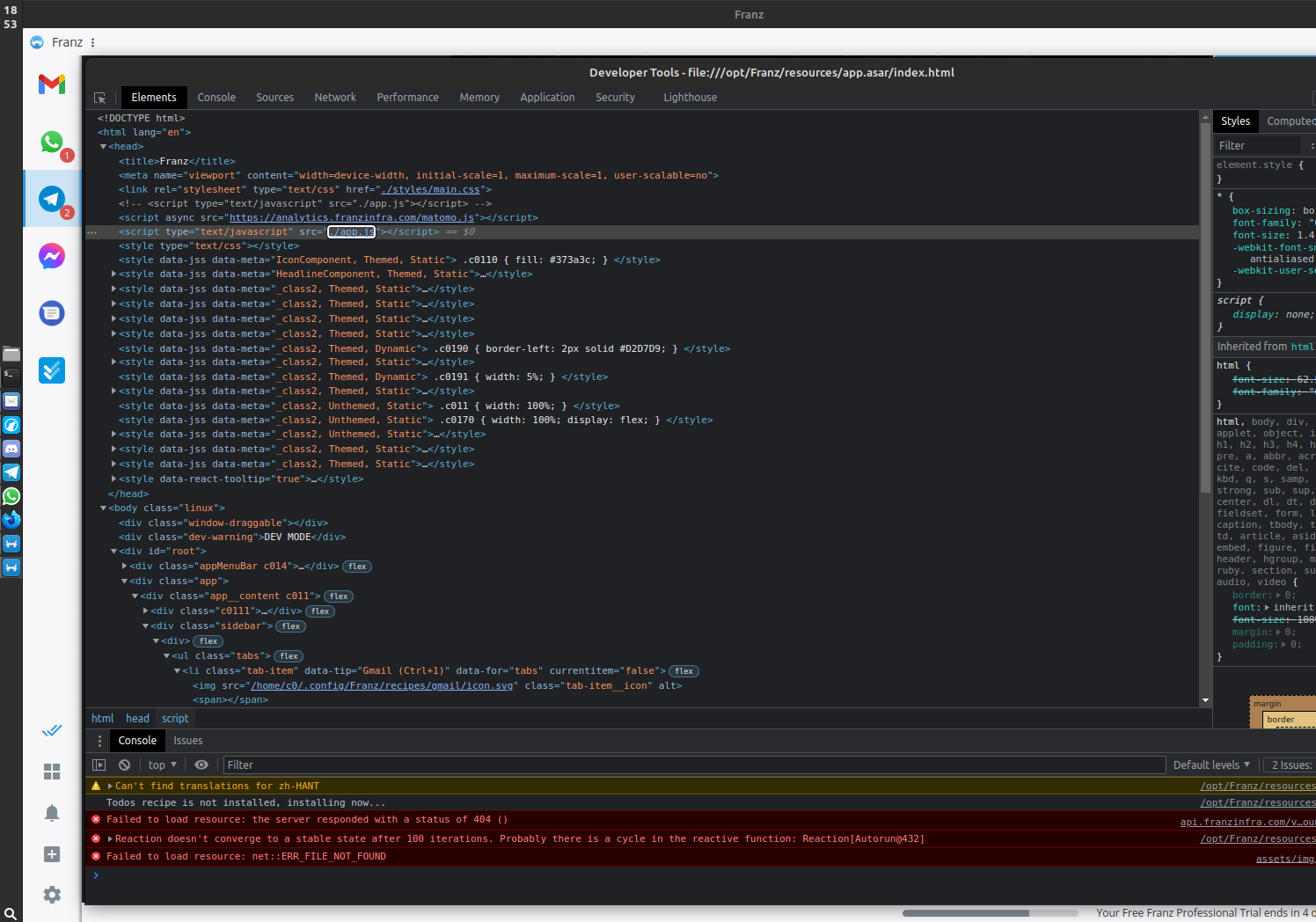This screenshot has height=922, width=1316.
Task: Open the Messenger service in Franz sidebar
Action: tap(52, 256)
